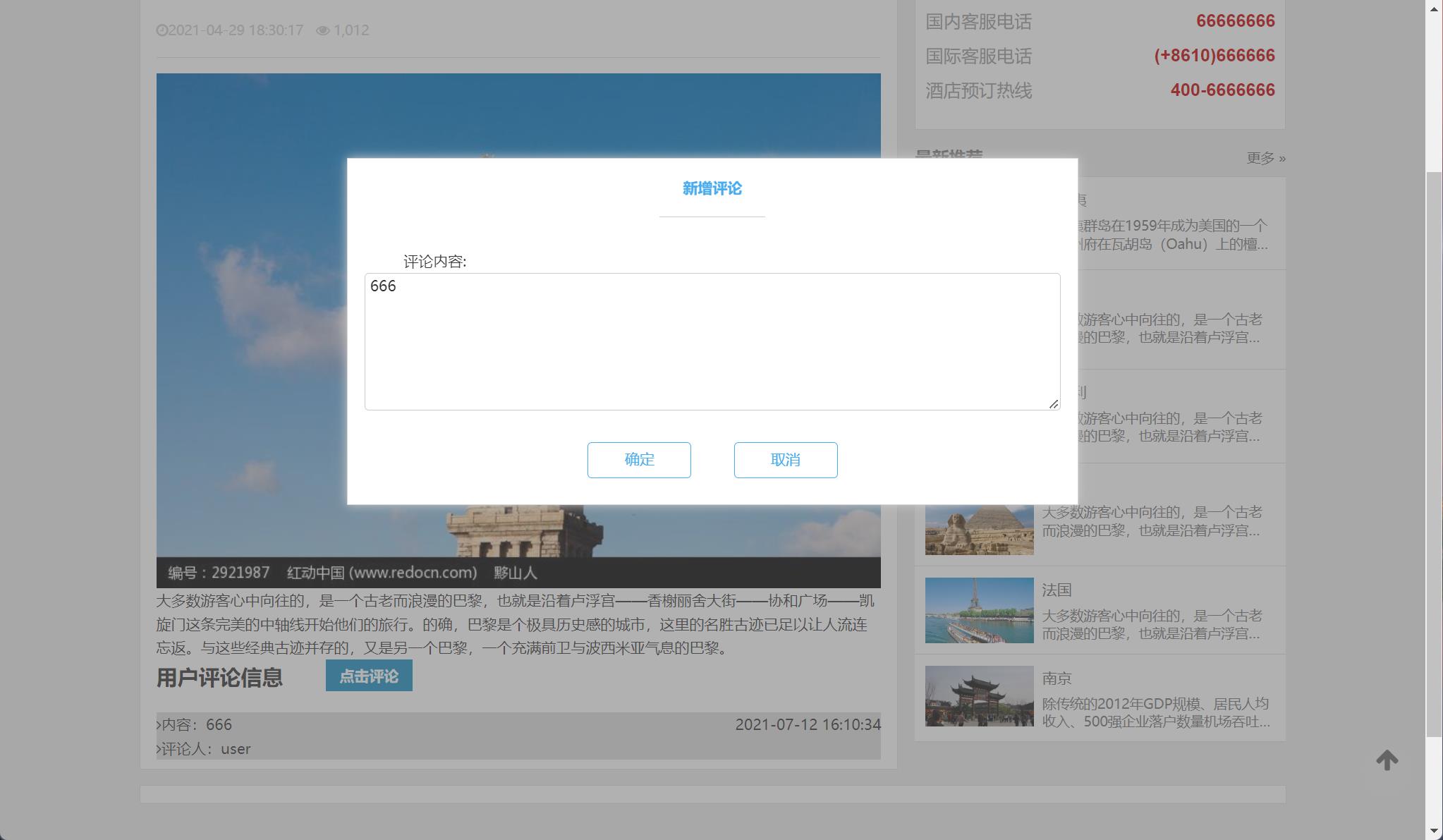Click inside the comment textarea containing 666
1443x840 pixels.
tap(712, 339)
